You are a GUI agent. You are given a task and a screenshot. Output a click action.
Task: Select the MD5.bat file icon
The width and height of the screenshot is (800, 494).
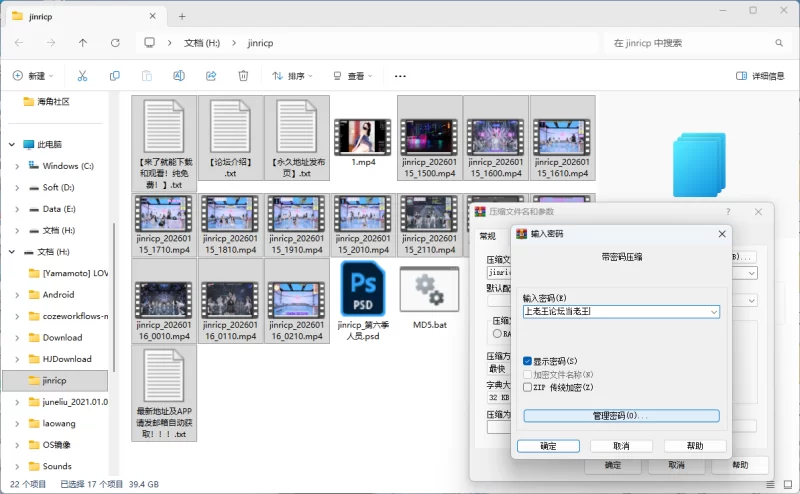(x=429, y=291)
